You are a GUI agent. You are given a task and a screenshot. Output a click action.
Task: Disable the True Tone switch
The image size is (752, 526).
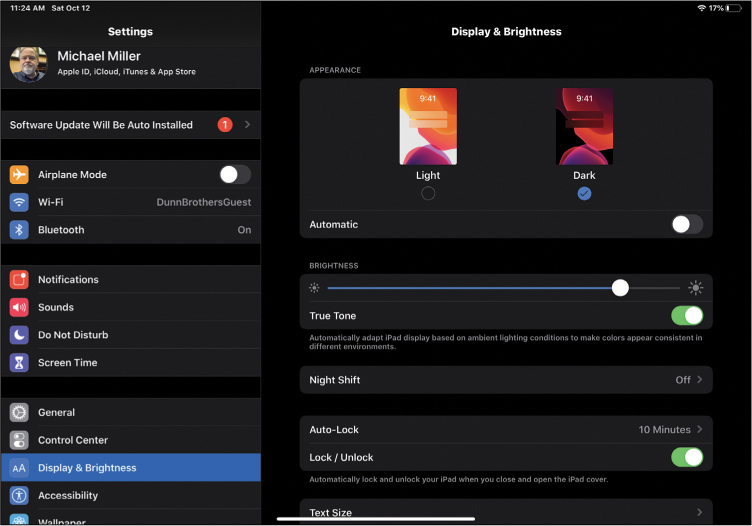tap(687, 316)
